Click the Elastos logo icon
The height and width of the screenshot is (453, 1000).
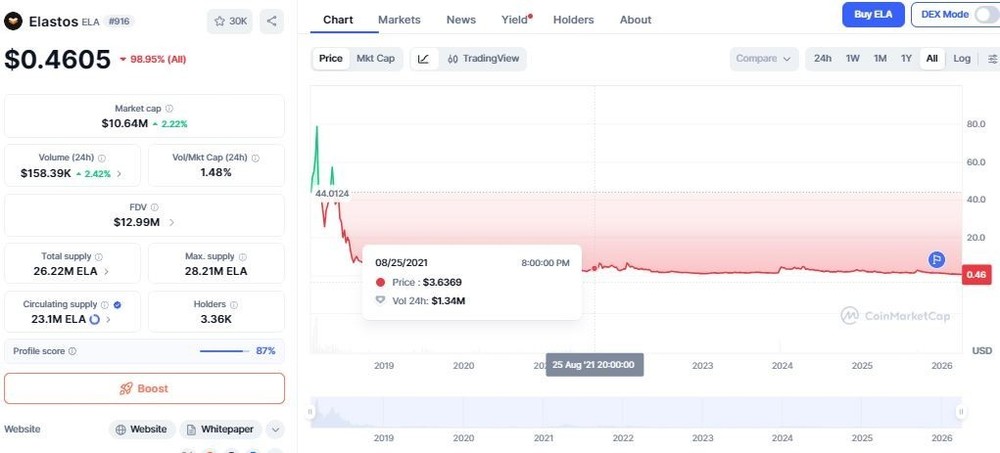[14, 21]
